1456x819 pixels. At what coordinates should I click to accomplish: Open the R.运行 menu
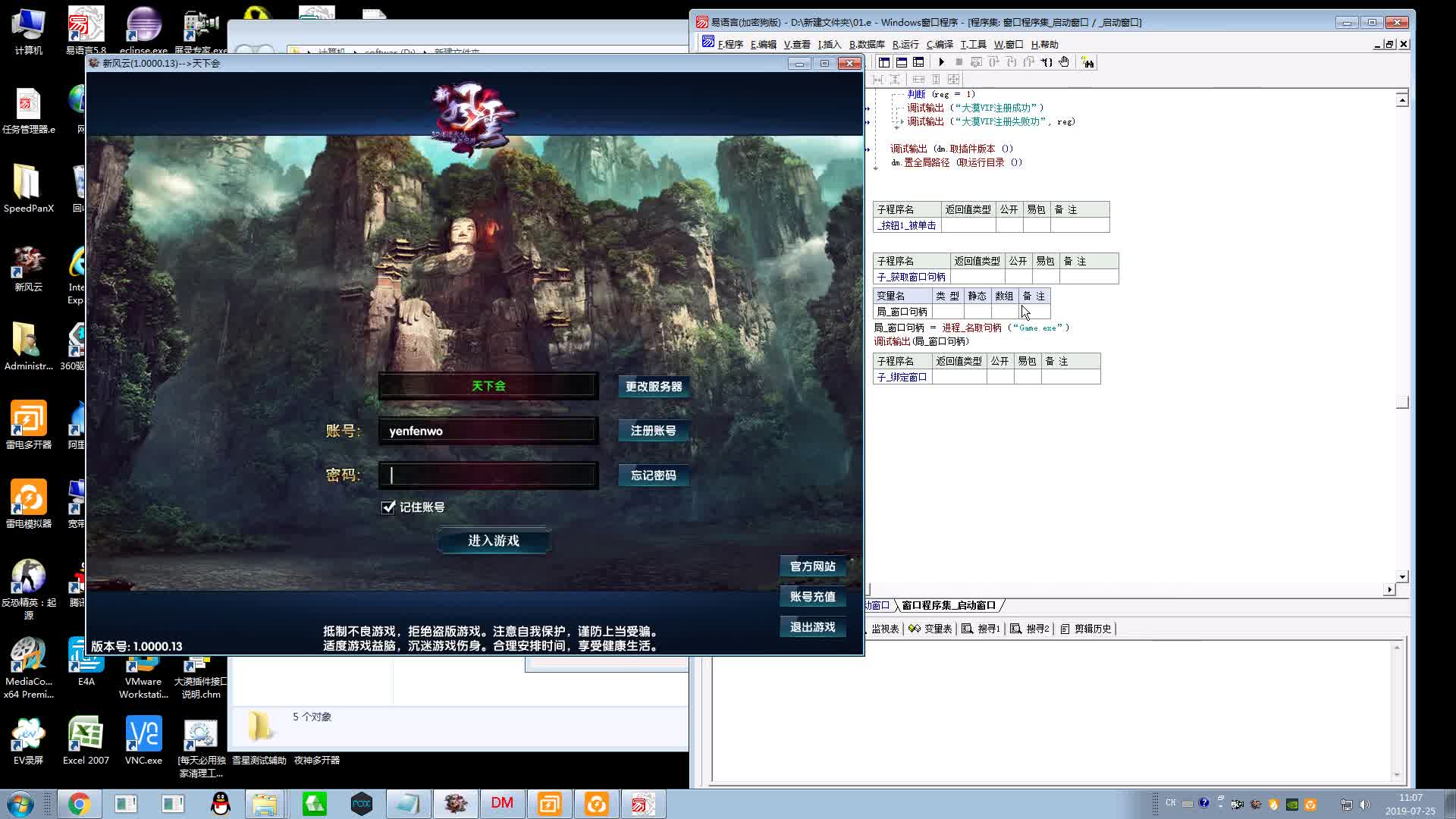[x=905, y=44]
